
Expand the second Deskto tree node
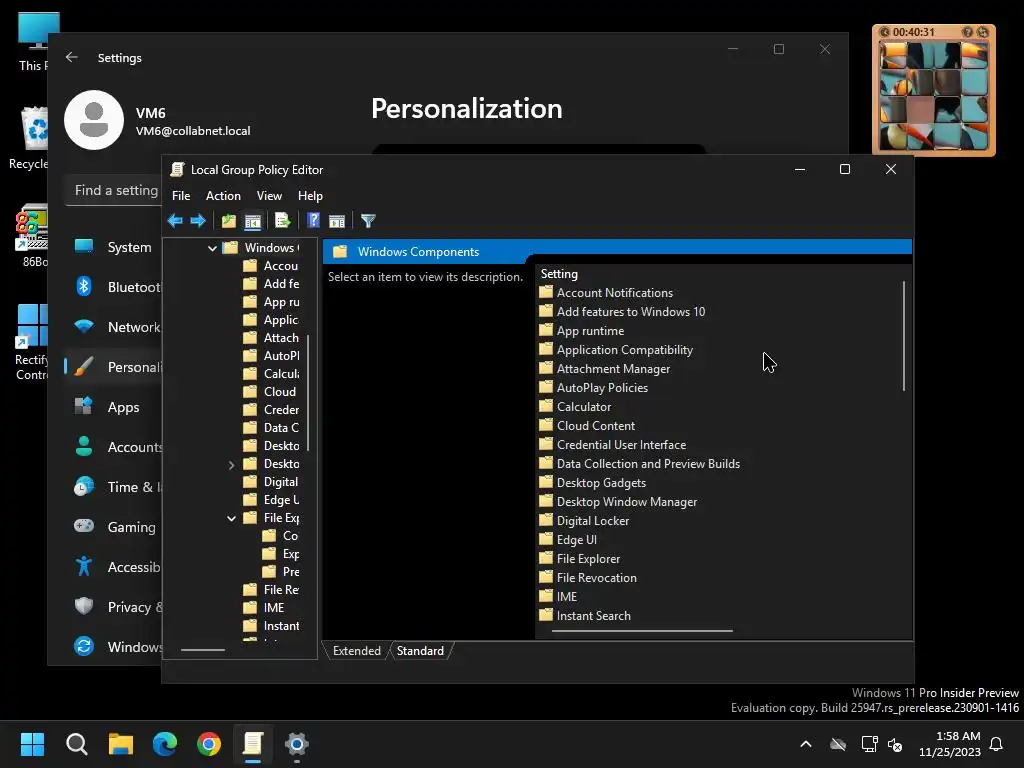[x=231, y=465]
